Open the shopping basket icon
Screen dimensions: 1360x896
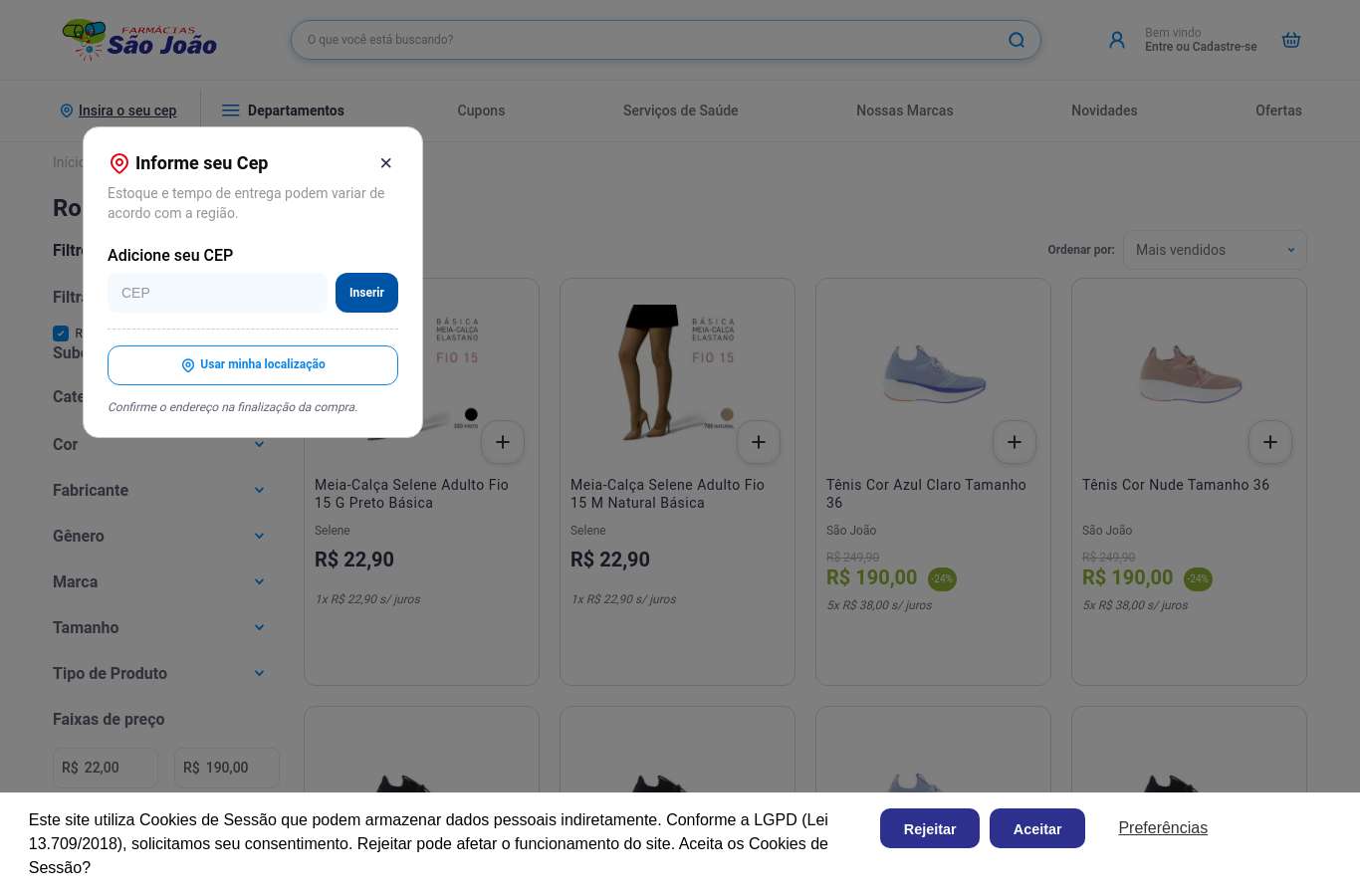(x=1291, y=40)
